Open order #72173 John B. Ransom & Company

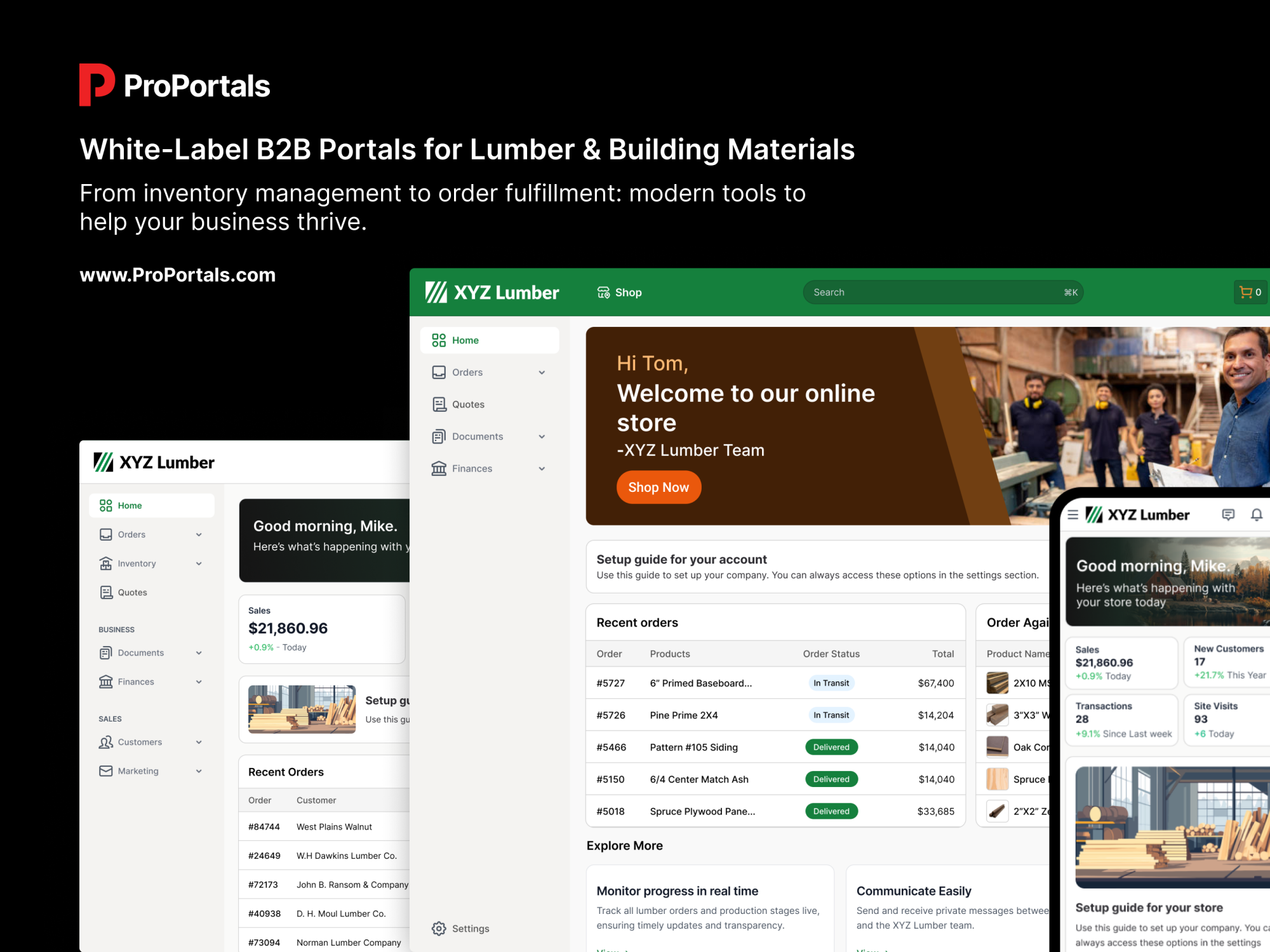click(324, 885)
